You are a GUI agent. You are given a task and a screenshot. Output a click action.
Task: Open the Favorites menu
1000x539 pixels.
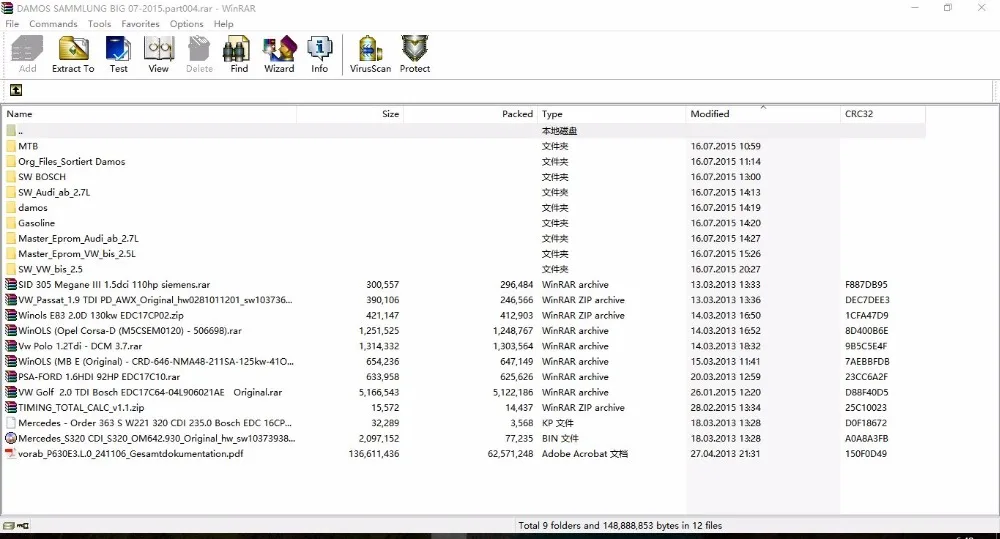pos(140,24)
